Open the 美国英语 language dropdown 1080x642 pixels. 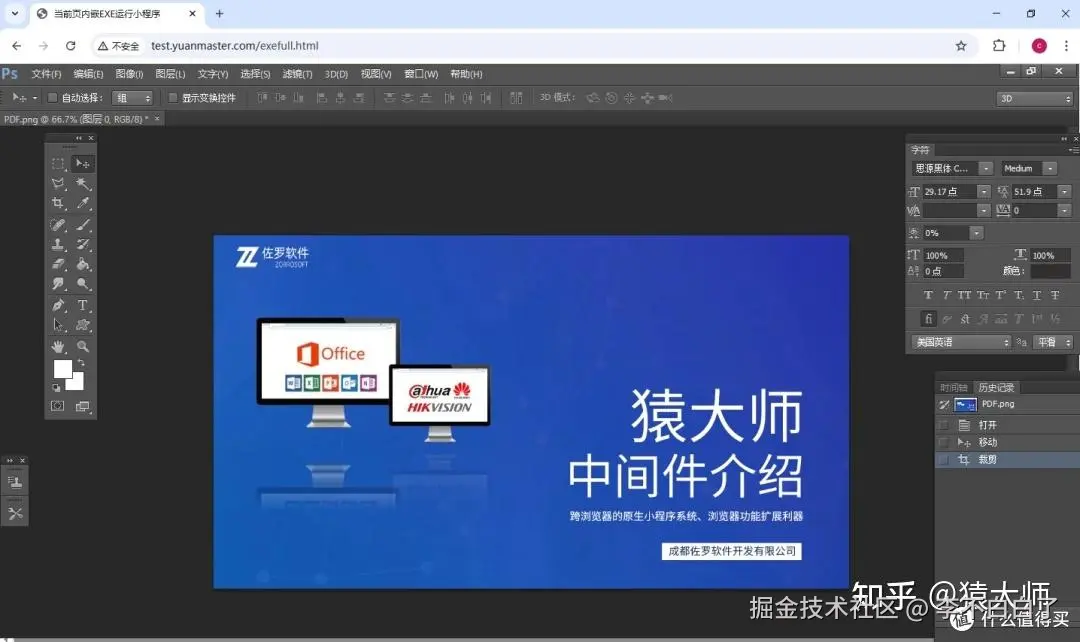point(962,342)
